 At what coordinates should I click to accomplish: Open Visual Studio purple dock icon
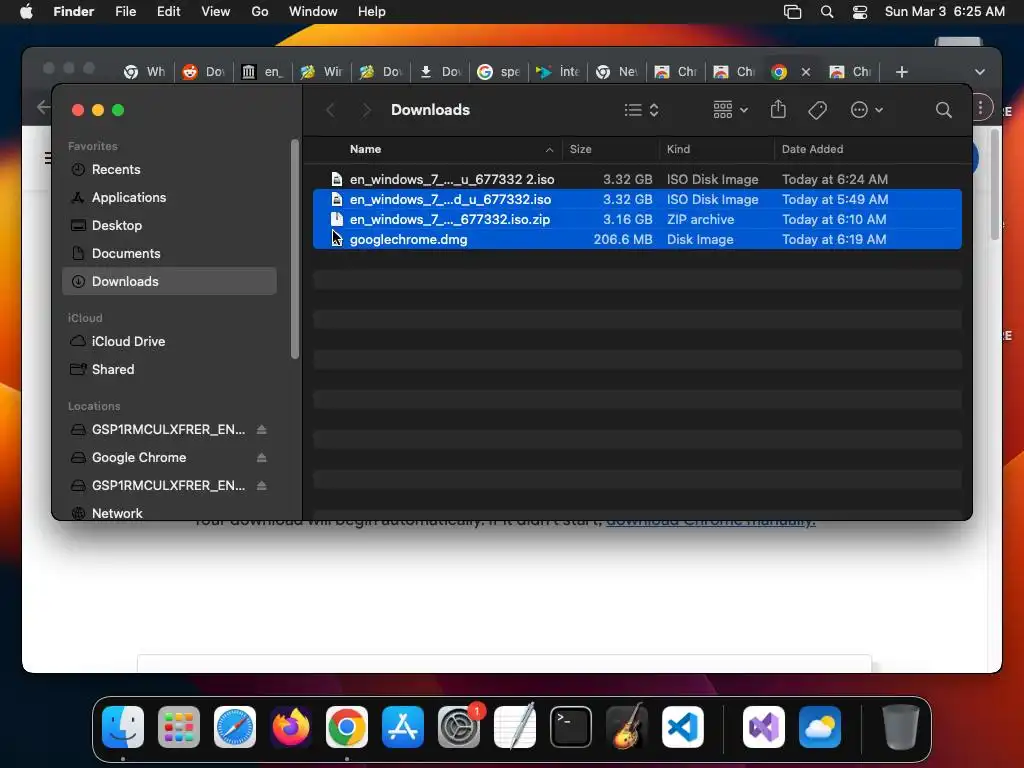point(764,727)
